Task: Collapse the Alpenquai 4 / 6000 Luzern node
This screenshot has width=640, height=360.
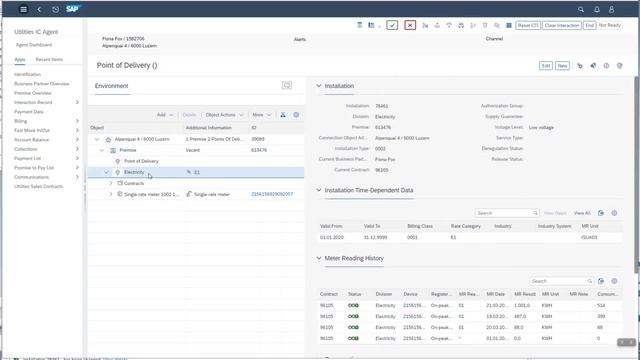Action: pos(97,139)
